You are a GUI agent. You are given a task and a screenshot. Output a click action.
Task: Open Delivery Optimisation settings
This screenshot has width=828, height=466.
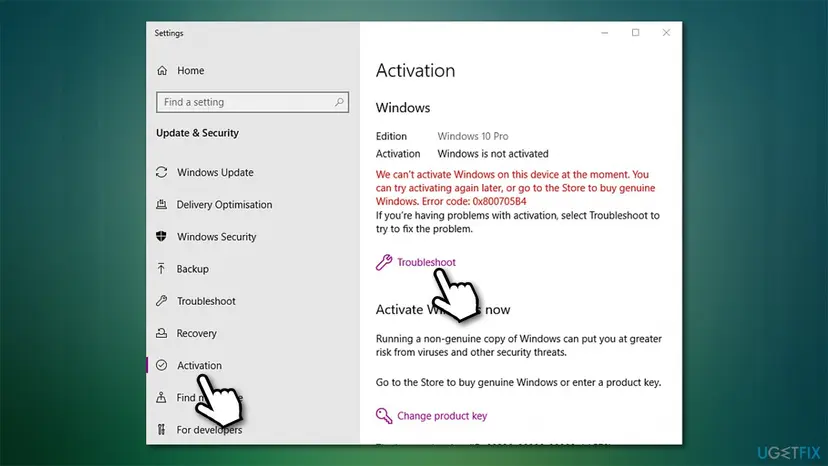coord(224,204)
